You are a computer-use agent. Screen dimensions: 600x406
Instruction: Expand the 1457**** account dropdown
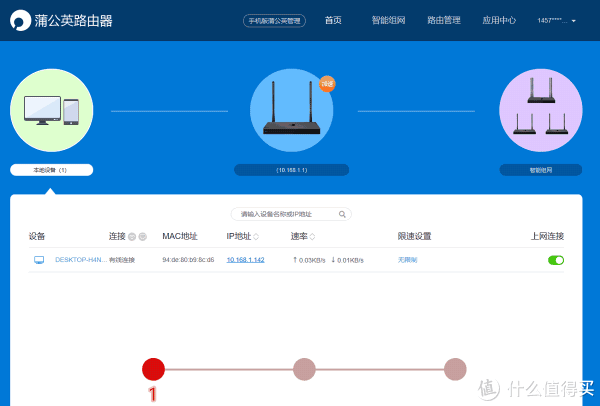556,21
